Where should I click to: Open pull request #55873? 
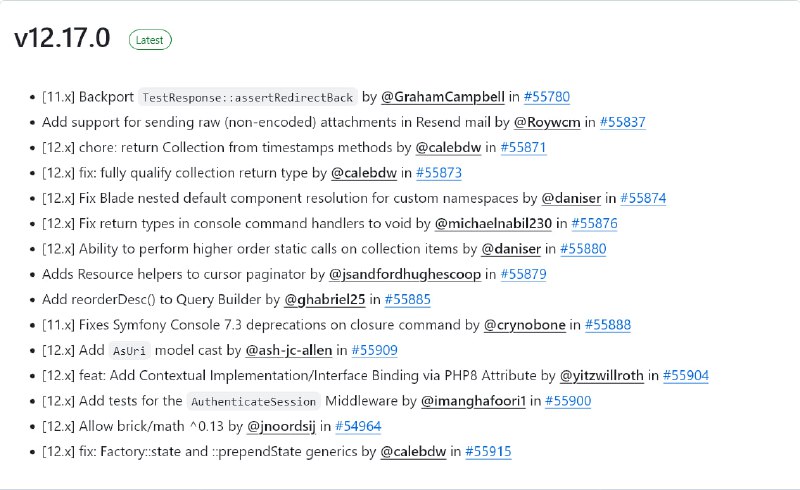click(439, 173)
